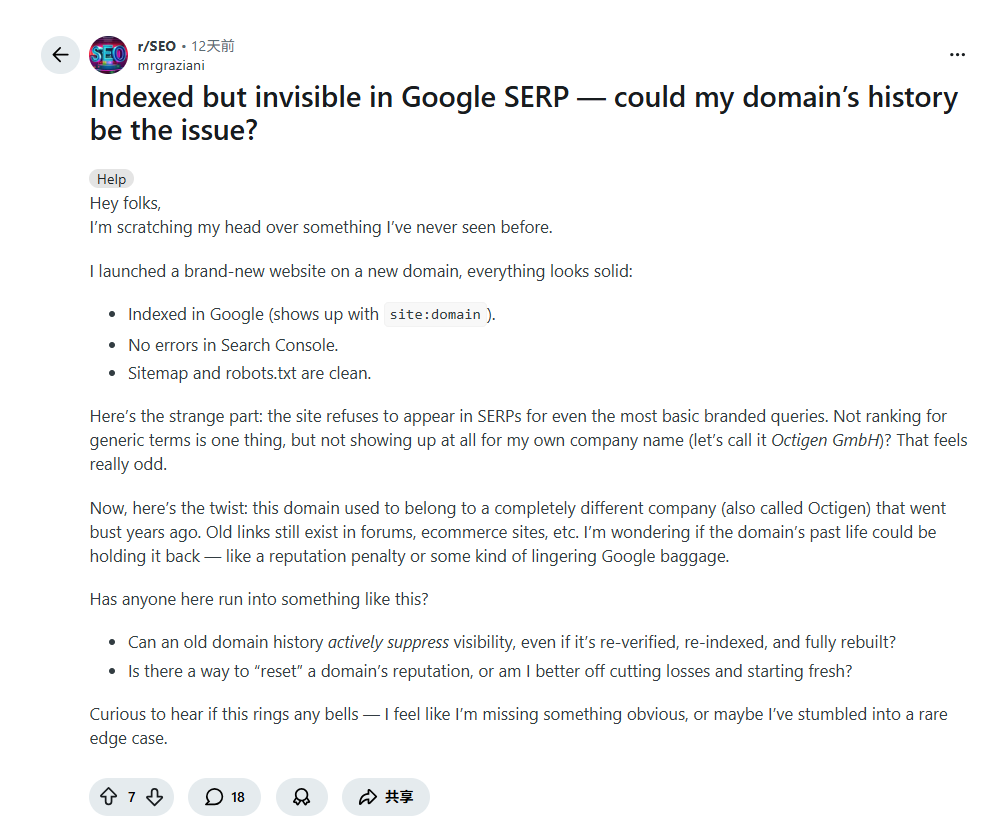Click the site:domain code snippet

pyautogui.click(x=436, y=314)
